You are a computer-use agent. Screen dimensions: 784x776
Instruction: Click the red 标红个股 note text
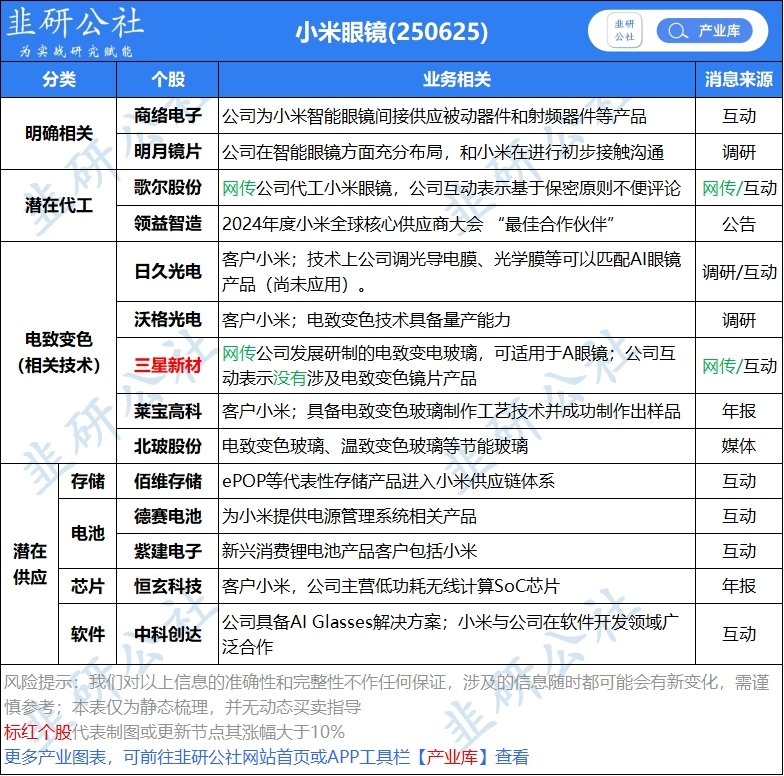point(38,732)
